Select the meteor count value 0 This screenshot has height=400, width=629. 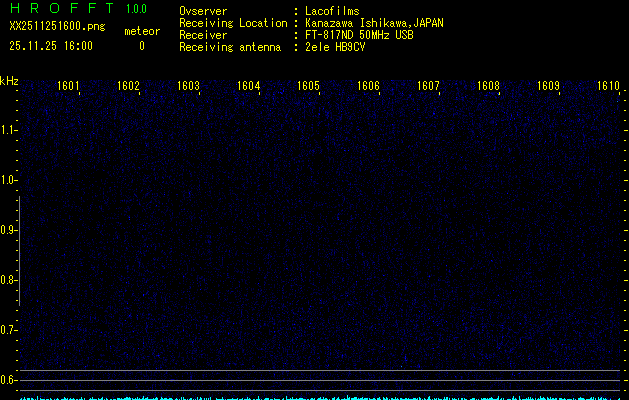[x=141, y=46]
